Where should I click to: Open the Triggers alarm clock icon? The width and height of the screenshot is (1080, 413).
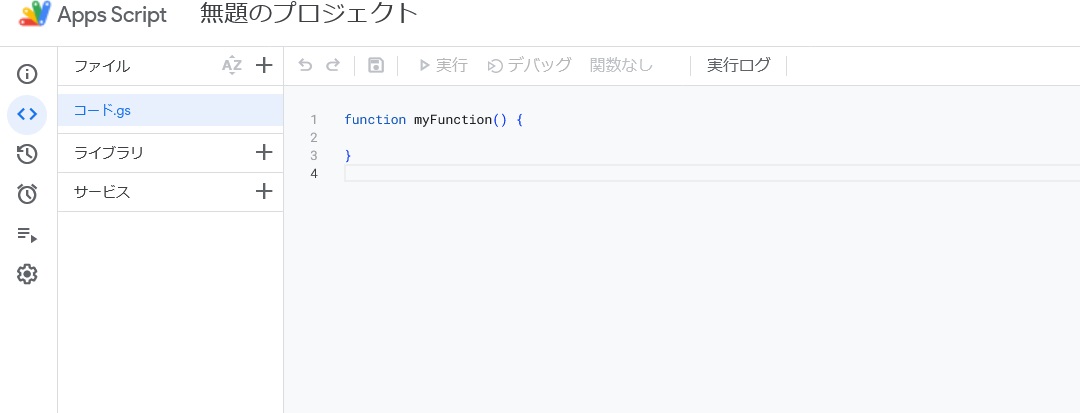[x=27, y=194]
